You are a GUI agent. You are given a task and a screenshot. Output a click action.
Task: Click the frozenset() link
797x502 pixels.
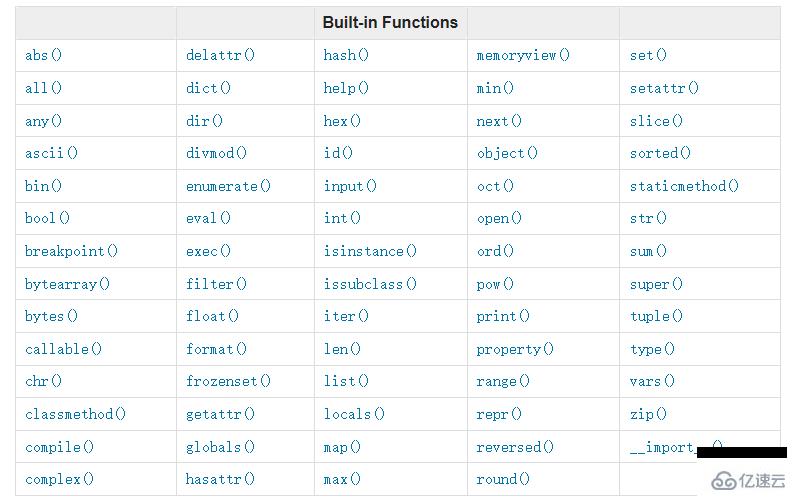click(228, 381)
